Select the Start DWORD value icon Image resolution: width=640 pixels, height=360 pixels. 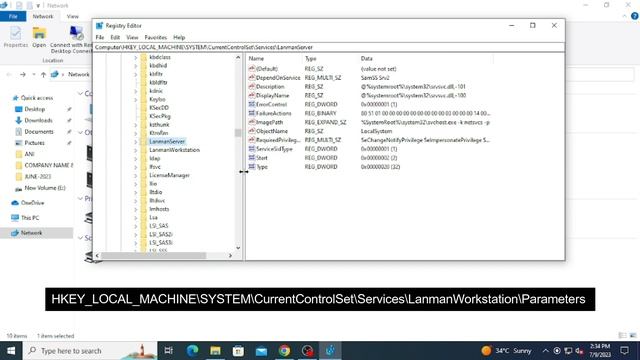point(252,158)
